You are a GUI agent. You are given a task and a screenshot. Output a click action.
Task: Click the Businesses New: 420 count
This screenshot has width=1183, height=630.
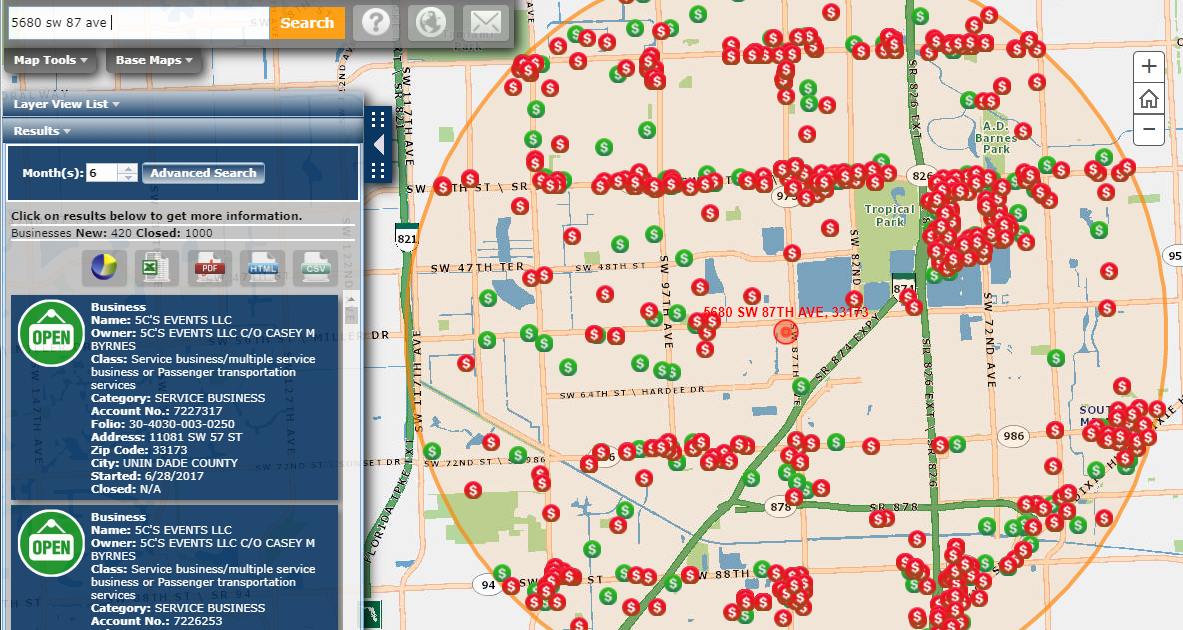click(x=72, y=233)
